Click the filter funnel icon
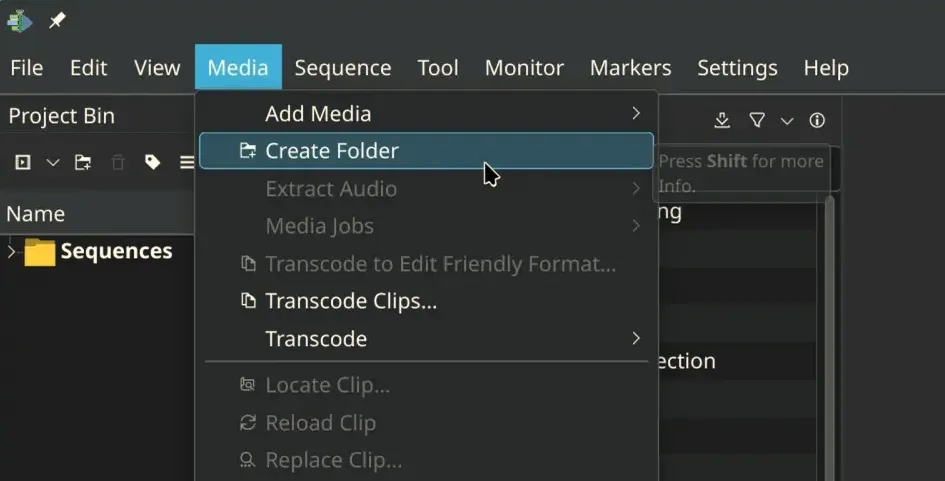 click(x=757, y=121)
